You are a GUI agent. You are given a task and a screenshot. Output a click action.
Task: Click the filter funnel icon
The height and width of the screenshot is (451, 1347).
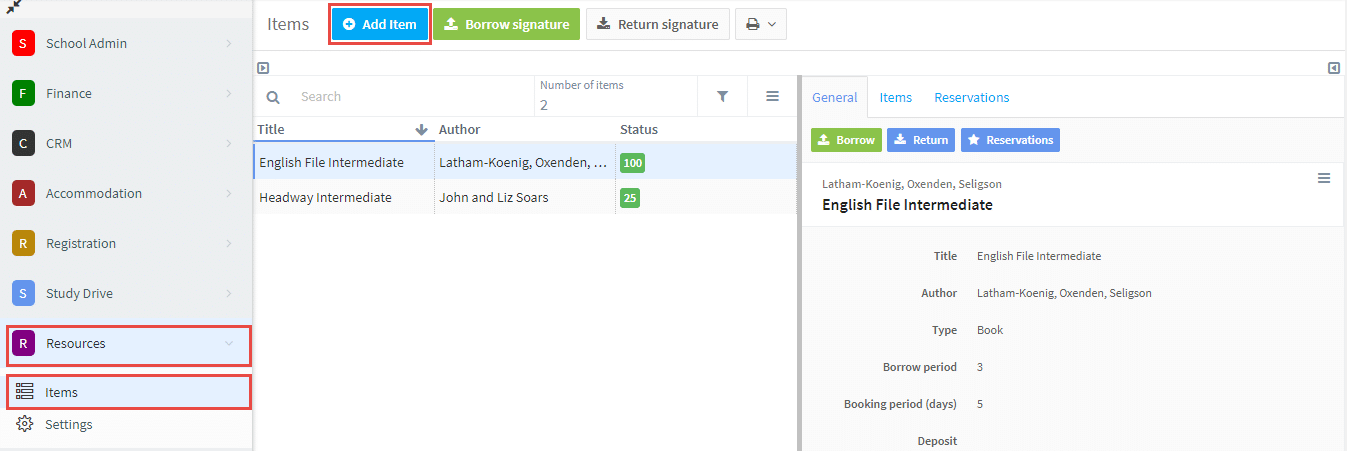tap(722, 96)
